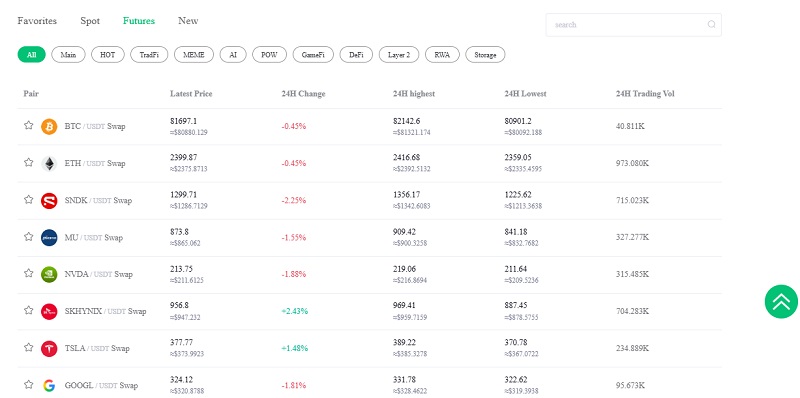Filter by AI category

(233, 55)
